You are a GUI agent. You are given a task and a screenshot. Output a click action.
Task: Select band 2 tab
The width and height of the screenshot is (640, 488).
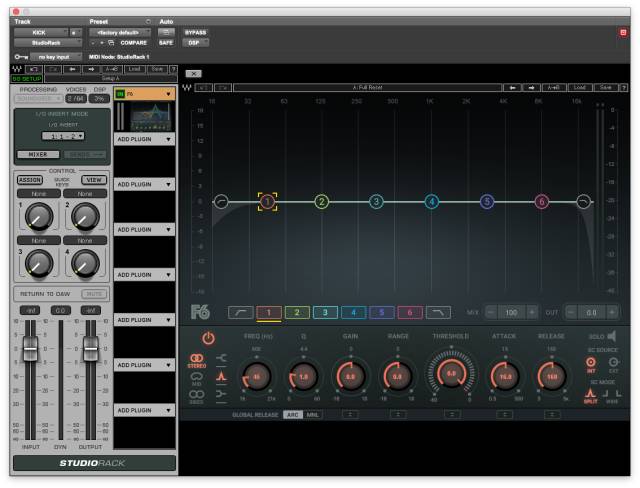[x=297, y=313]
